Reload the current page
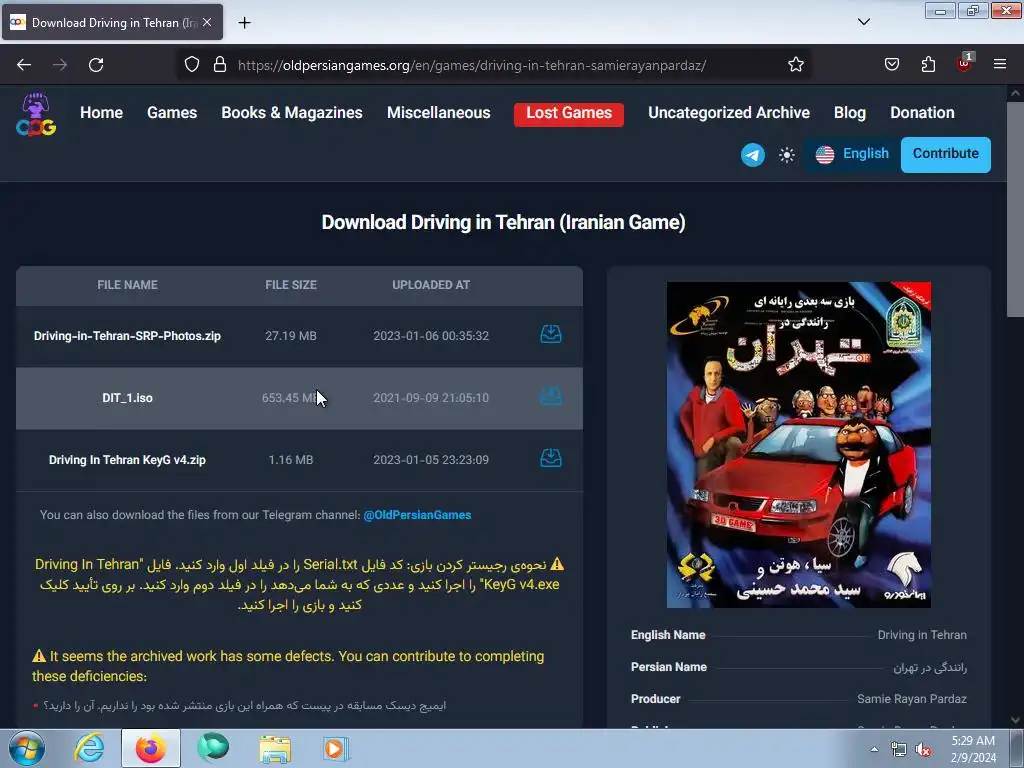1024x768 pixels. click(96, 65)
